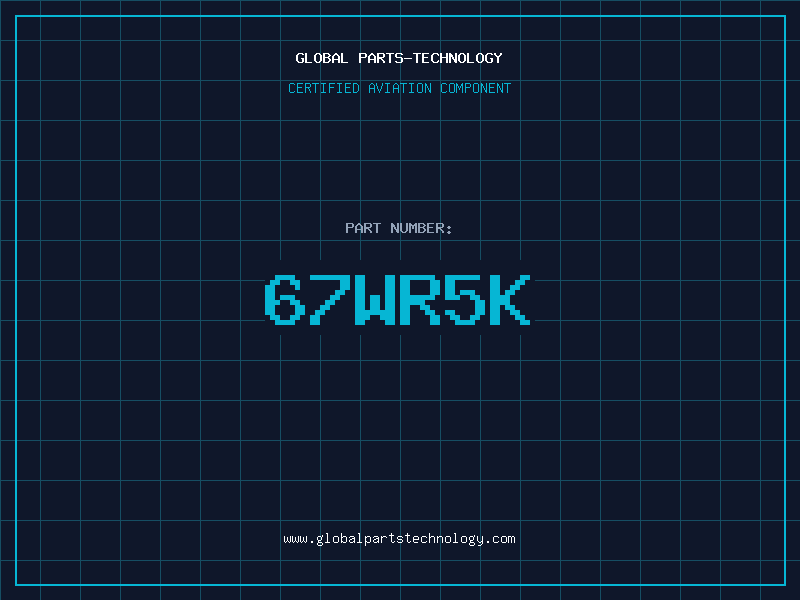The width and height of the screenshot is (800, 600).
Task: Click the digit 6 in the part number
Action: (285, 300)
